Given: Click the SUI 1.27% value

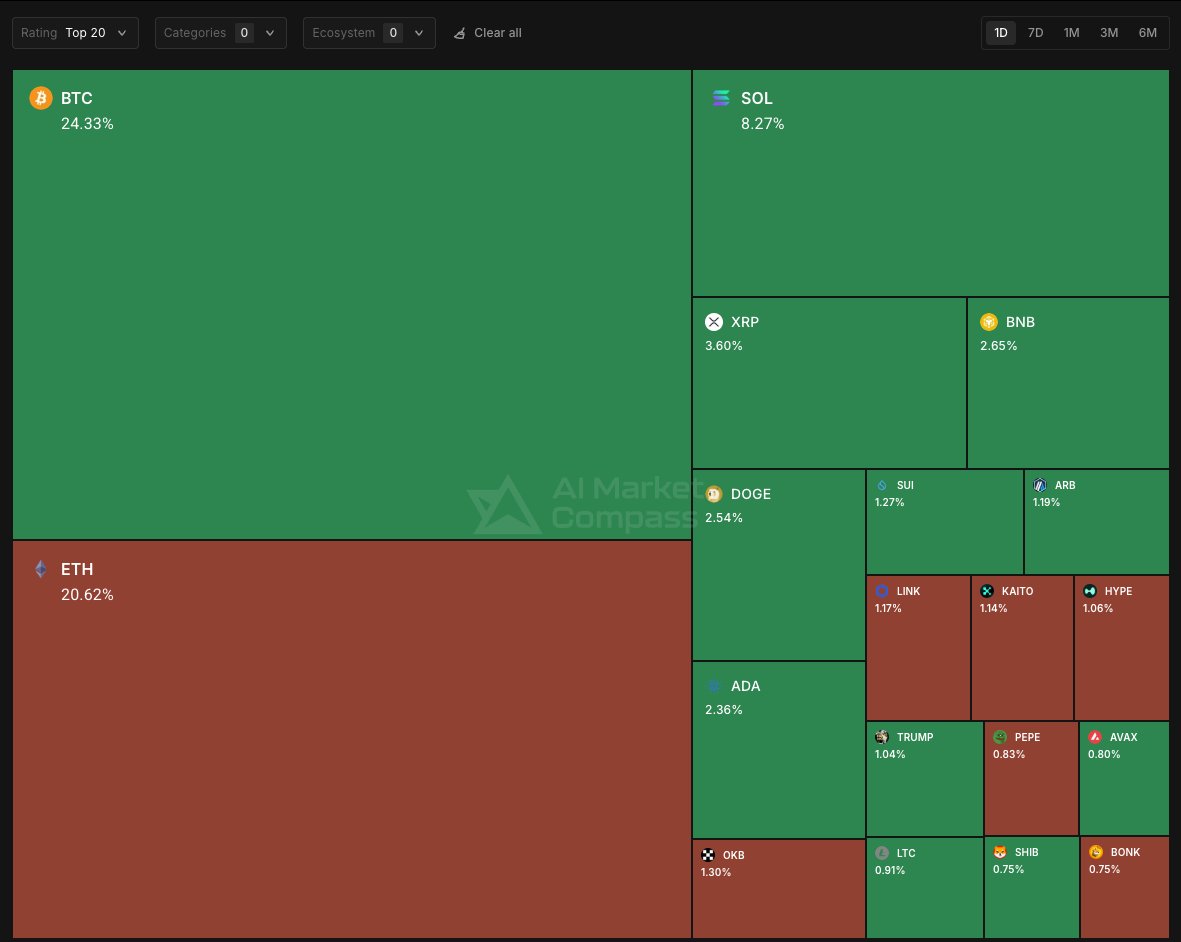Looking at the screenshot, I should (890, 502).
